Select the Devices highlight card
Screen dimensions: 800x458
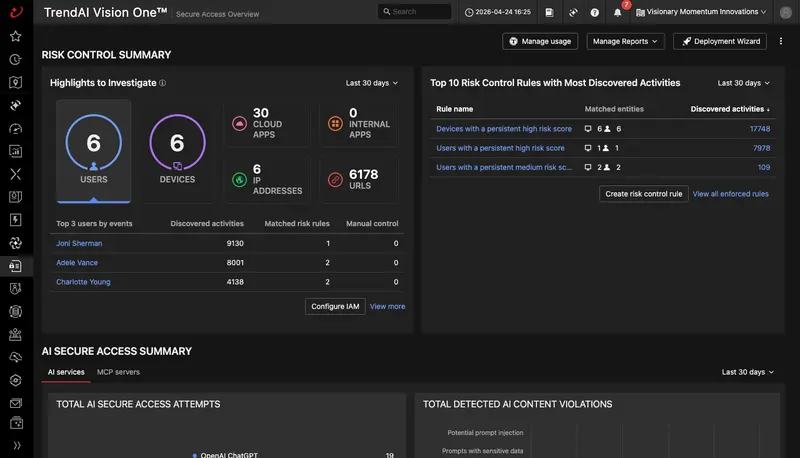177,151
